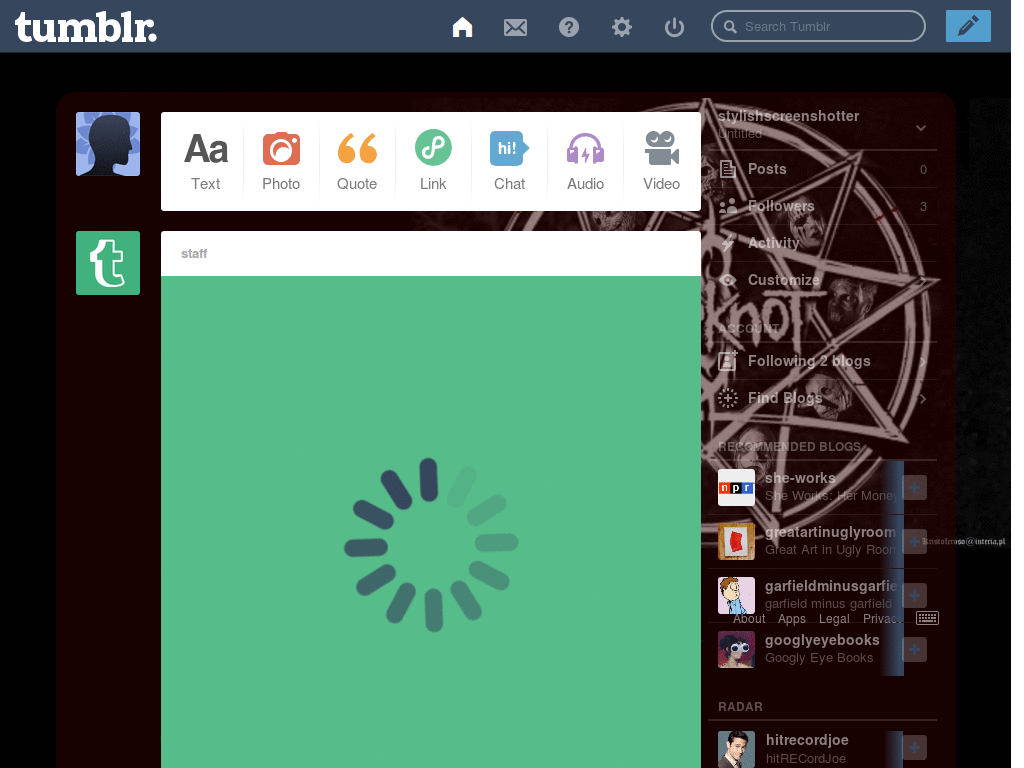The height and width of the screenshot is (768, 1024).
Task: Open Customize in the sidebar
Action: pos(822,280)
